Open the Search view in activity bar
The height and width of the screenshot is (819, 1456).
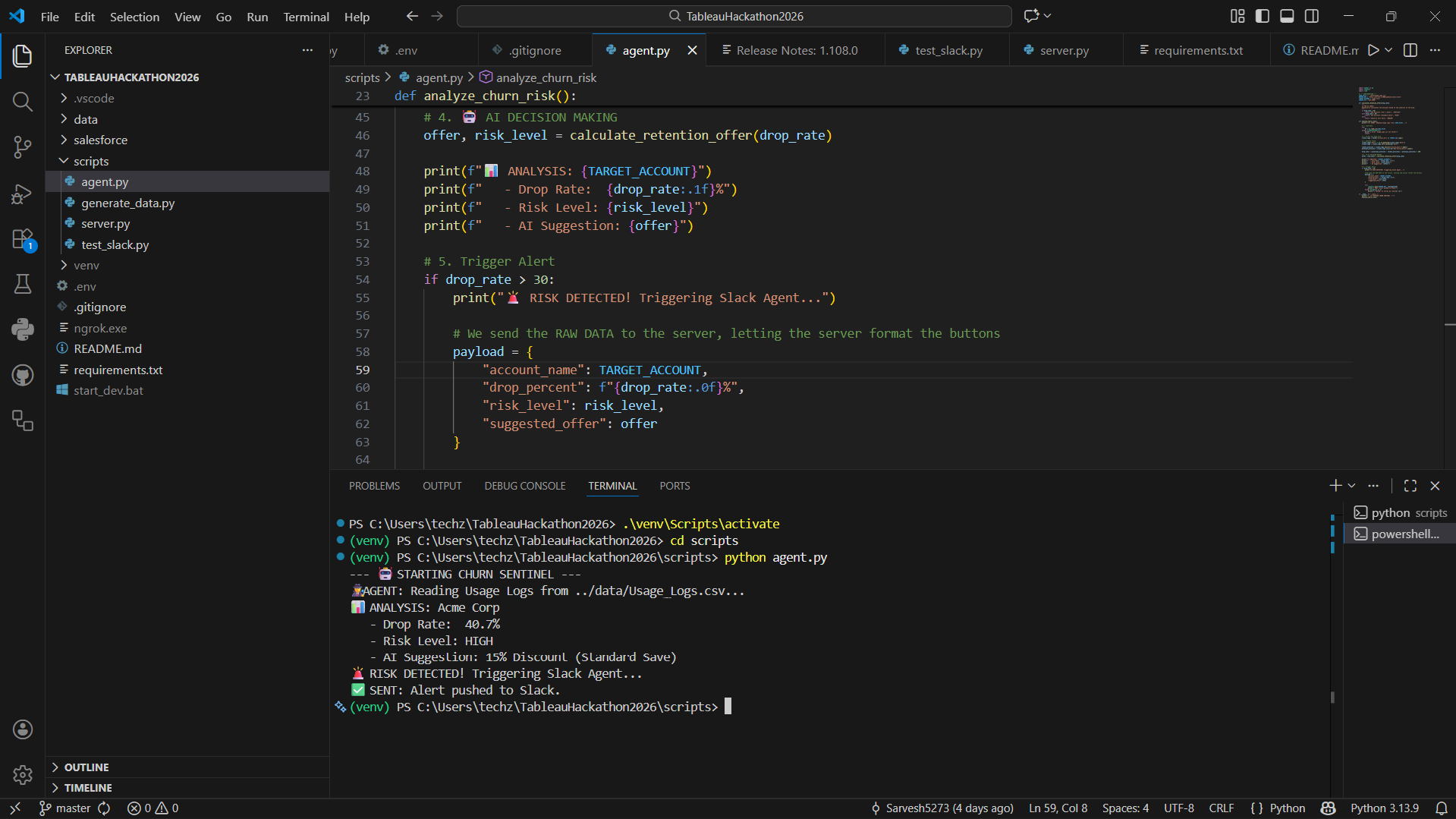coord(23,102)
